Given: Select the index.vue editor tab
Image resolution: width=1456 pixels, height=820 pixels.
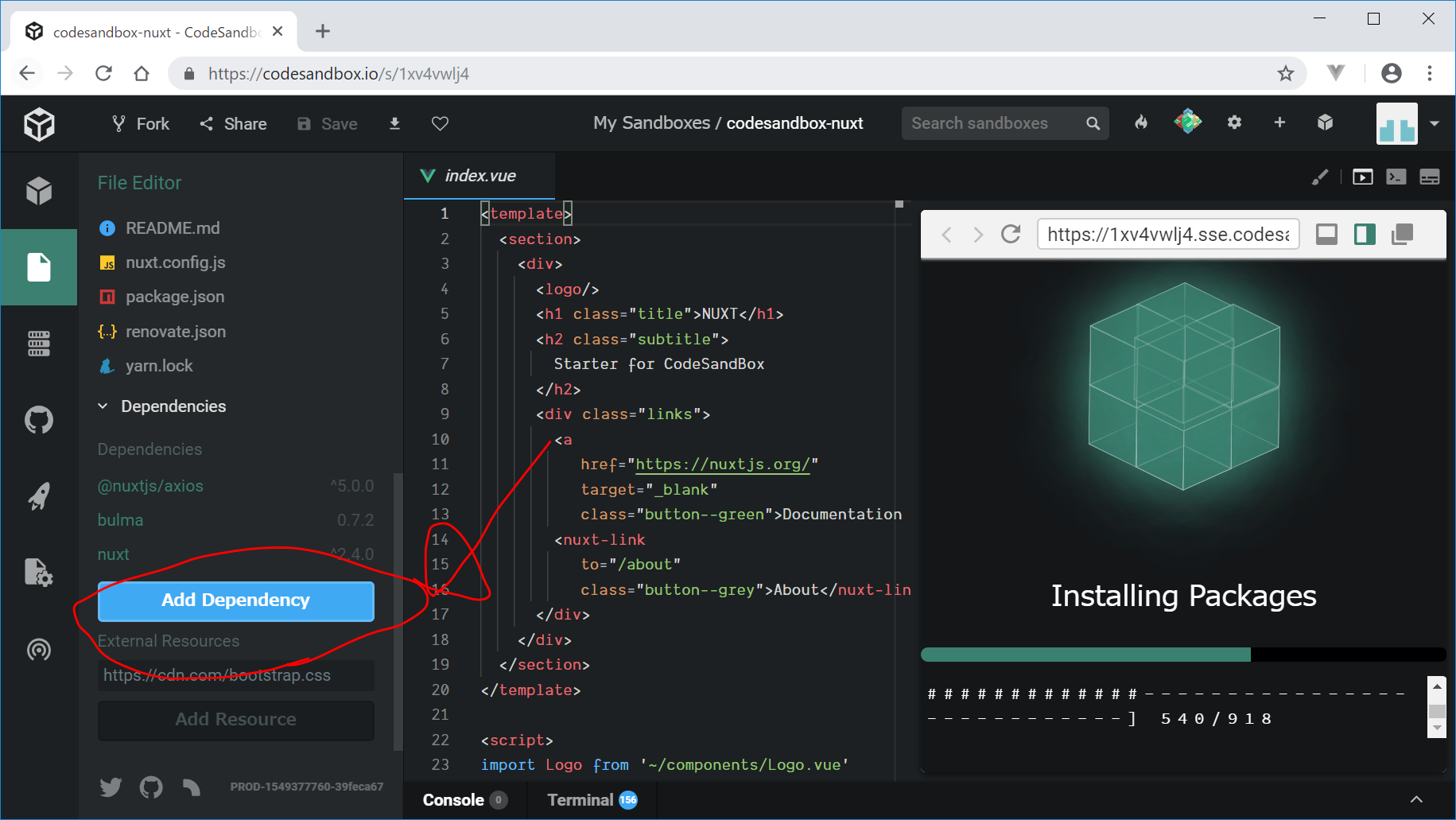Looking at the screenshot, I should point(480,176).
